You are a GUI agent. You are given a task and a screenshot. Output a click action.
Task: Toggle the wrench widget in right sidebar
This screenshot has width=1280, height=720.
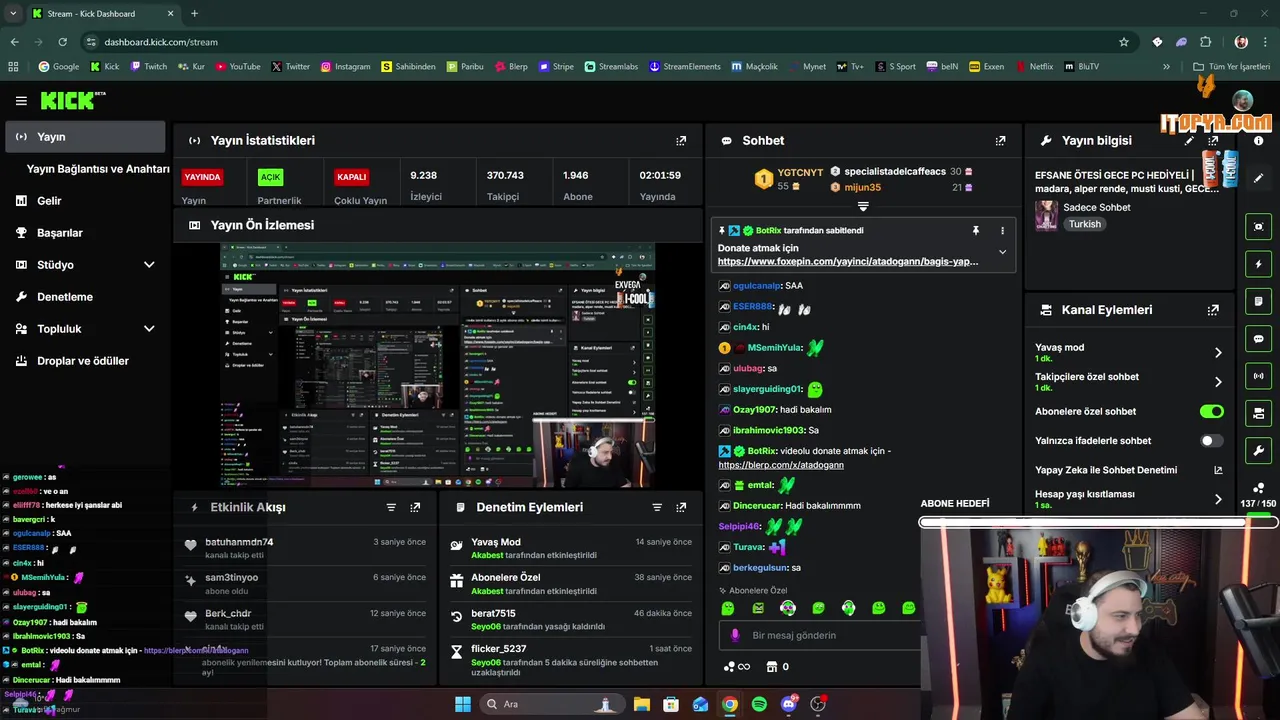click(1258, 450)
